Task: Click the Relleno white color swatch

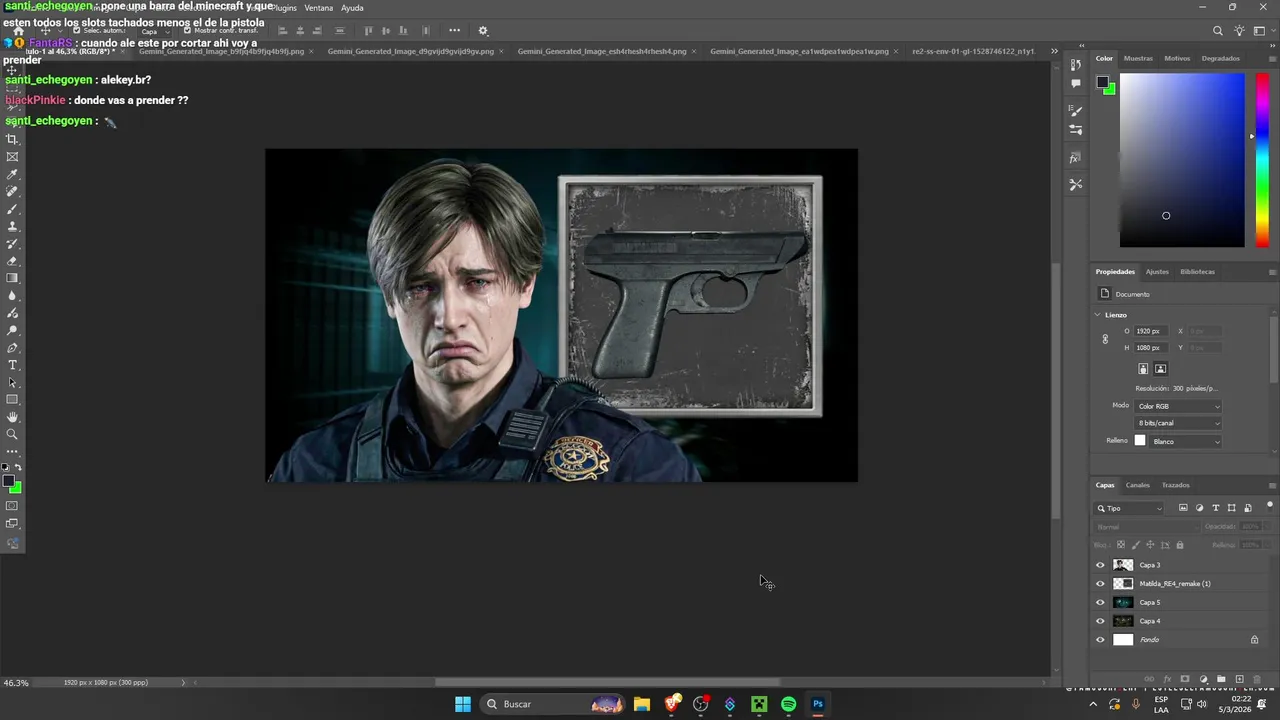Action: click(x=1140, y=441)
